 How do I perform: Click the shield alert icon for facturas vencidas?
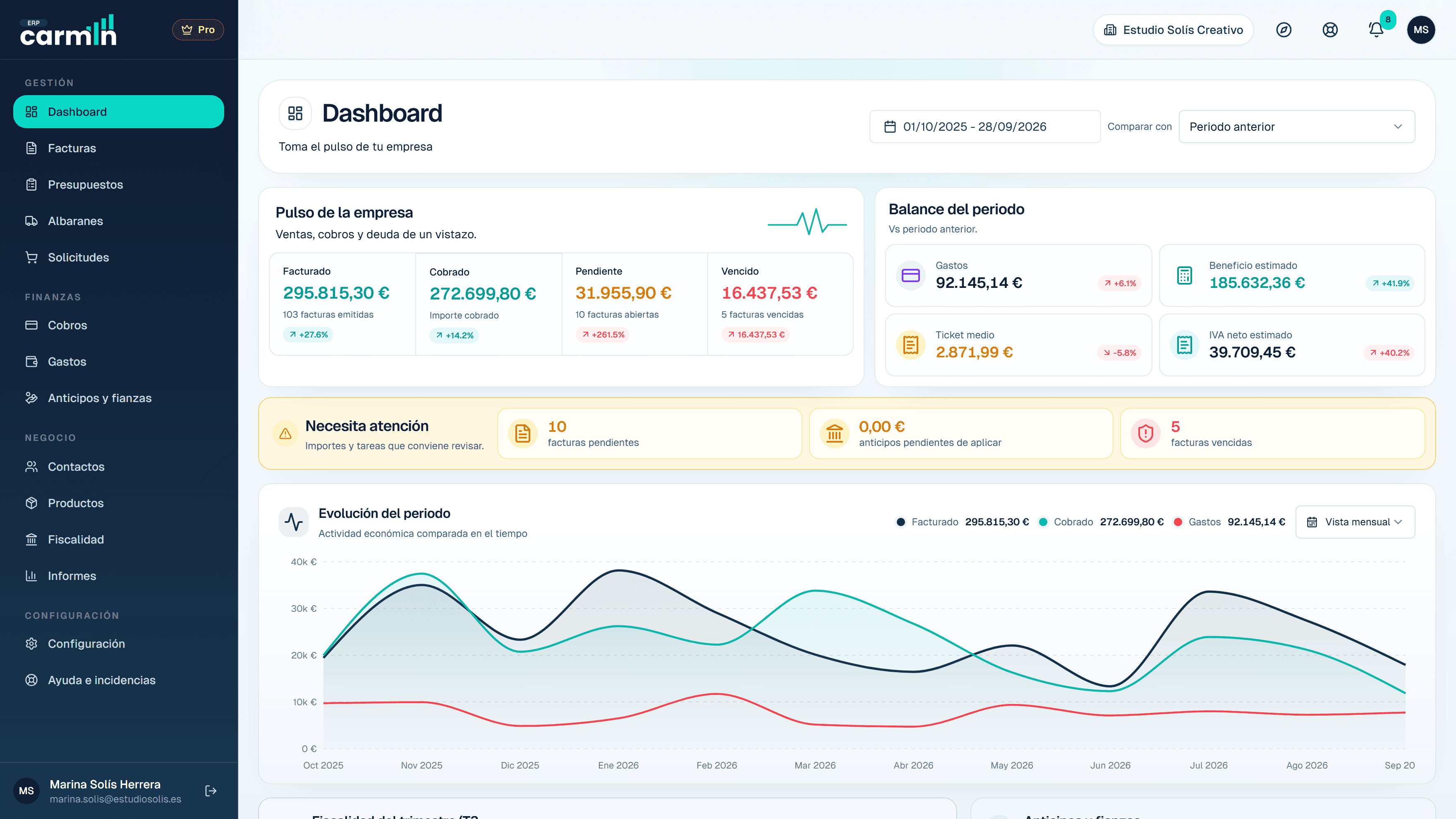click(1146, 433)
